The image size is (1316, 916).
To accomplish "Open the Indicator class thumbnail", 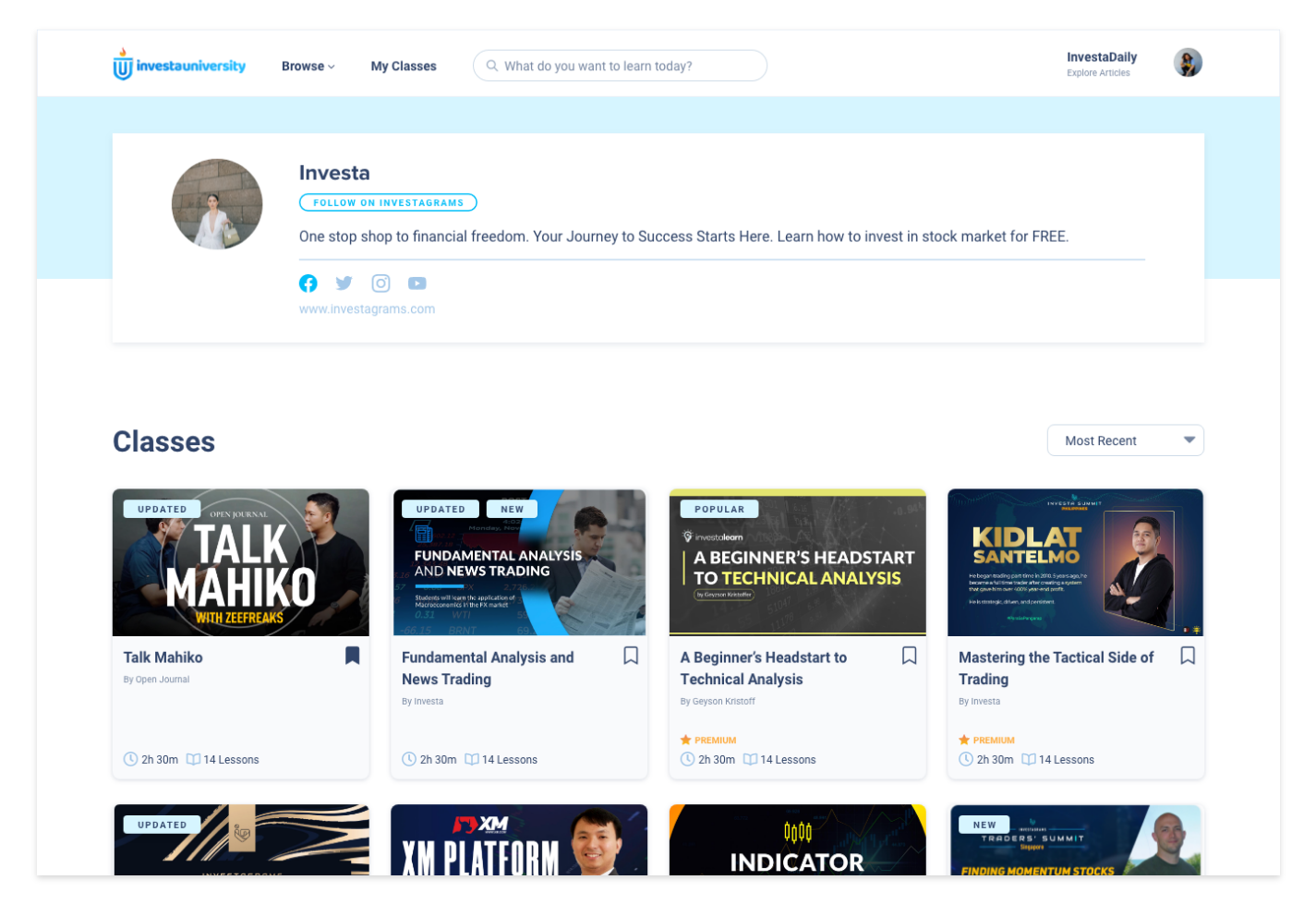I will [x=798, y=839].
